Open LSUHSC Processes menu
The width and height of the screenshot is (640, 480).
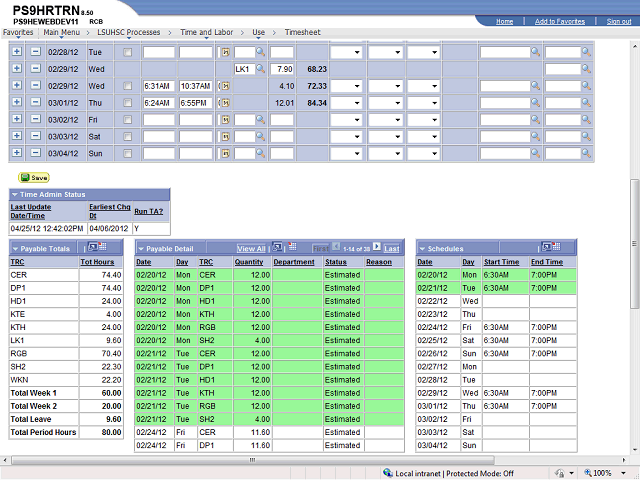[129, 32]
